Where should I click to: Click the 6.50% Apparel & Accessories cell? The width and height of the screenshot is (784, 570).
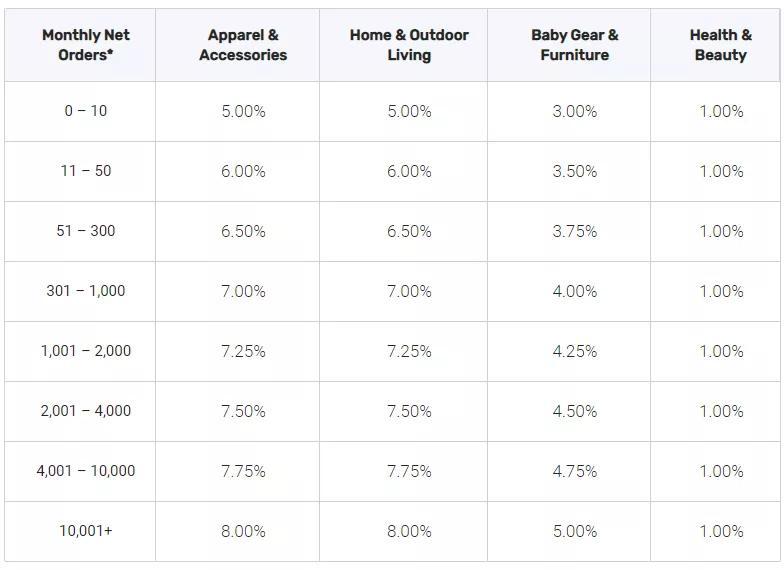point(243,231)
